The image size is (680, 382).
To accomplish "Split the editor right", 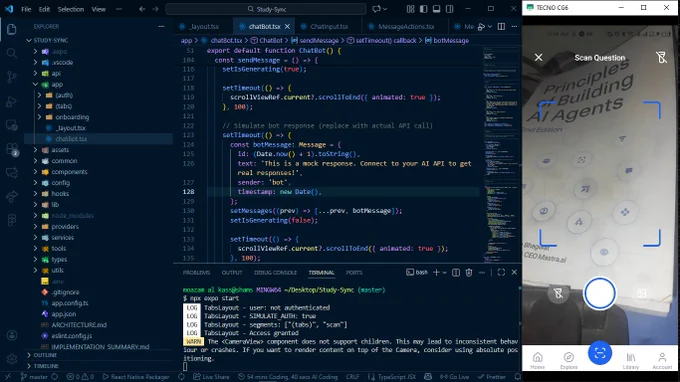I will (501, 26).
